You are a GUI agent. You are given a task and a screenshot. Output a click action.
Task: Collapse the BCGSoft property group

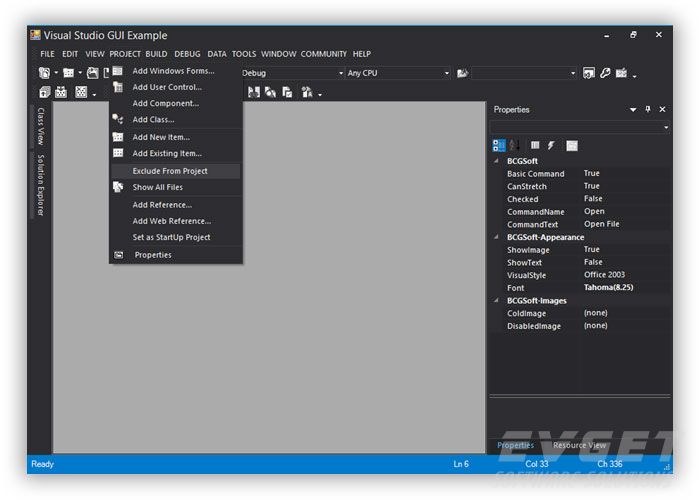pyautogui.click(x=496, y=161)
